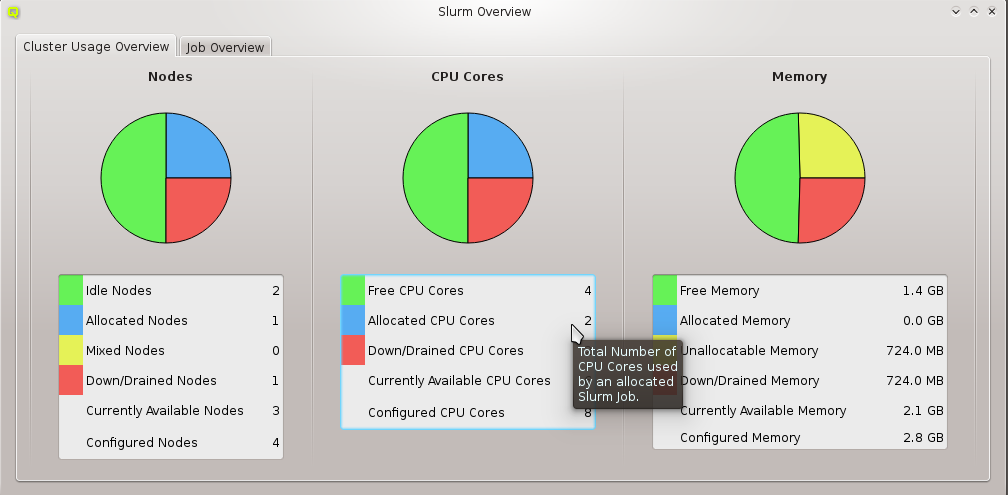Click the 724.0 MB Unallocatable Memory value
Screen dimensions: 1008x495
pyautogui.click(x=915, y=351)
